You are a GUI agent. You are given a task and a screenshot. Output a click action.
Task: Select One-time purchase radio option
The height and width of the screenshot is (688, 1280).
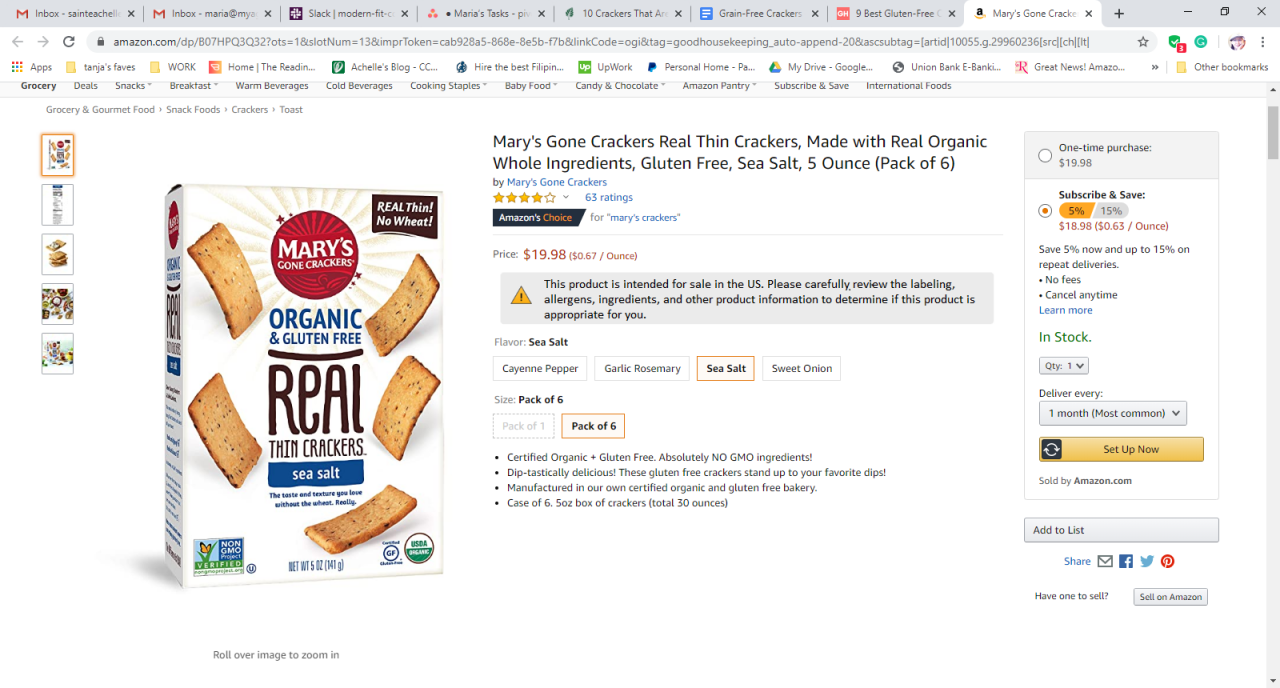(x=1045, y=155)
